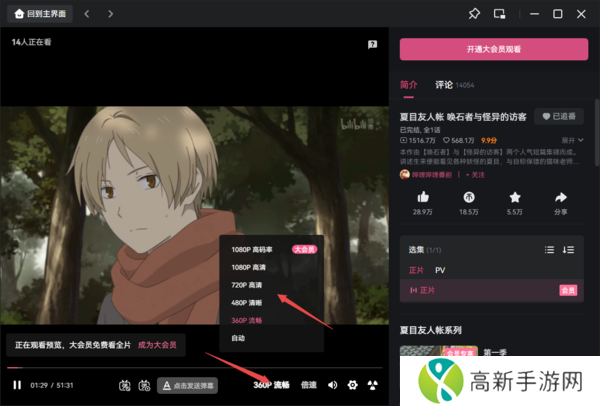Play the 正片 member episode row
Viewport: 600px width, 406px height.
tap(492, 290)
